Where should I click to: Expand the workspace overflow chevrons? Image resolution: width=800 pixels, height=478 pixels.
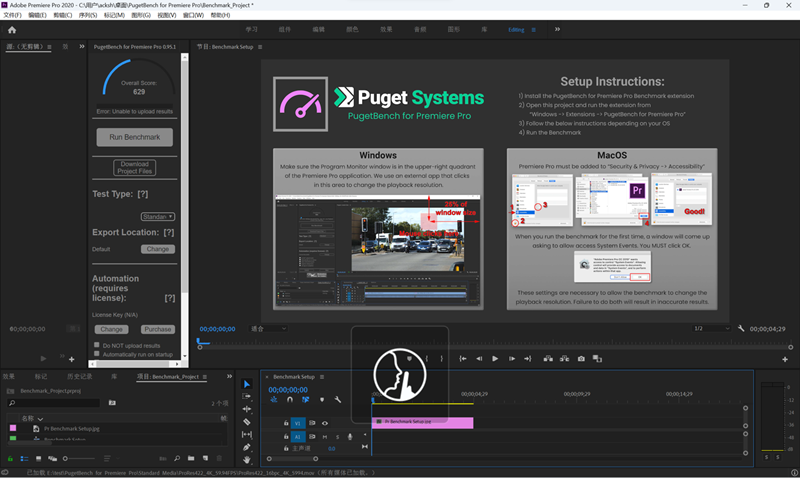pyautogui.click(x=557, y=30)
